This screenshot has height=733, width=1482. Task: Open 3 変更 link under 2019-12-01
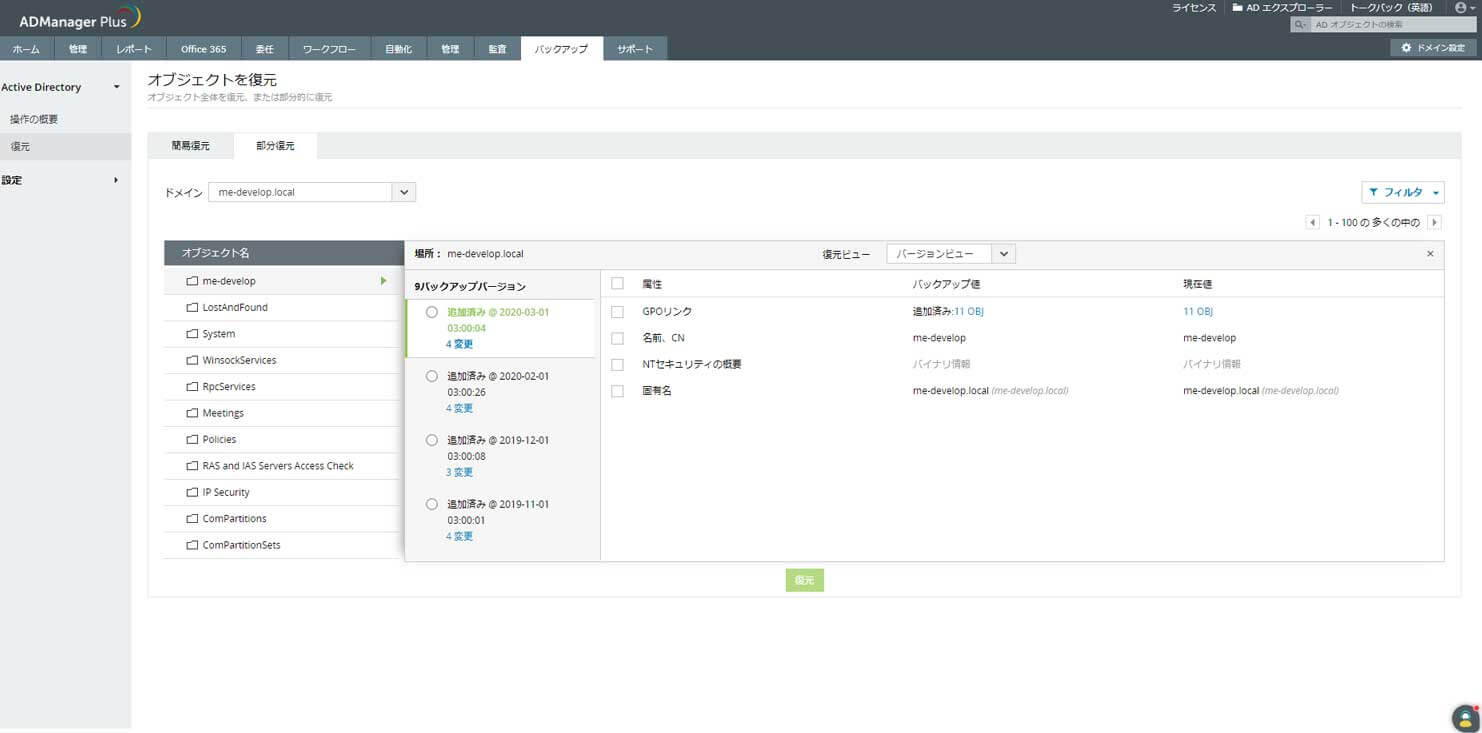click(460, 472)
